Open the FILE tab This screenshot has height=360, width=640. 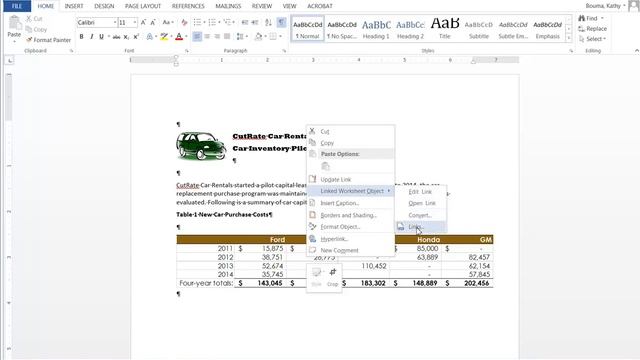click(x=17, y=6)
